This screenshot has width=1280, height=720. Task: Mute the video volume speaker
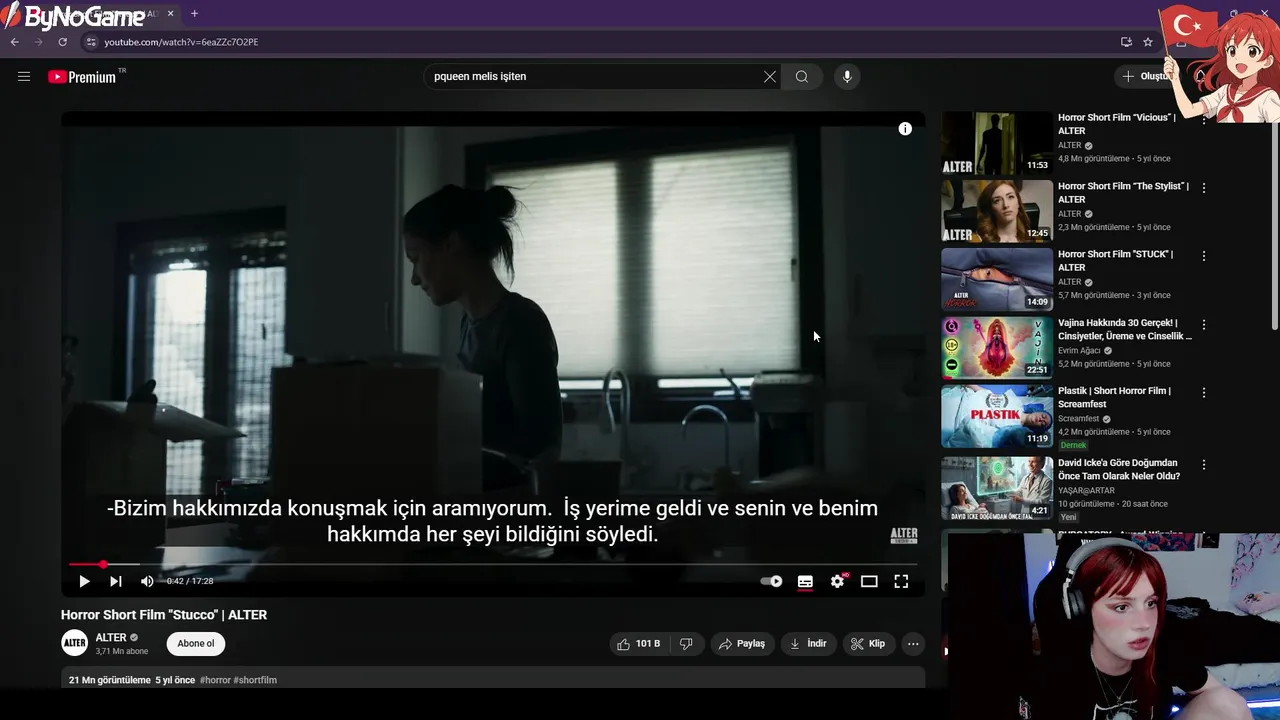147,581
